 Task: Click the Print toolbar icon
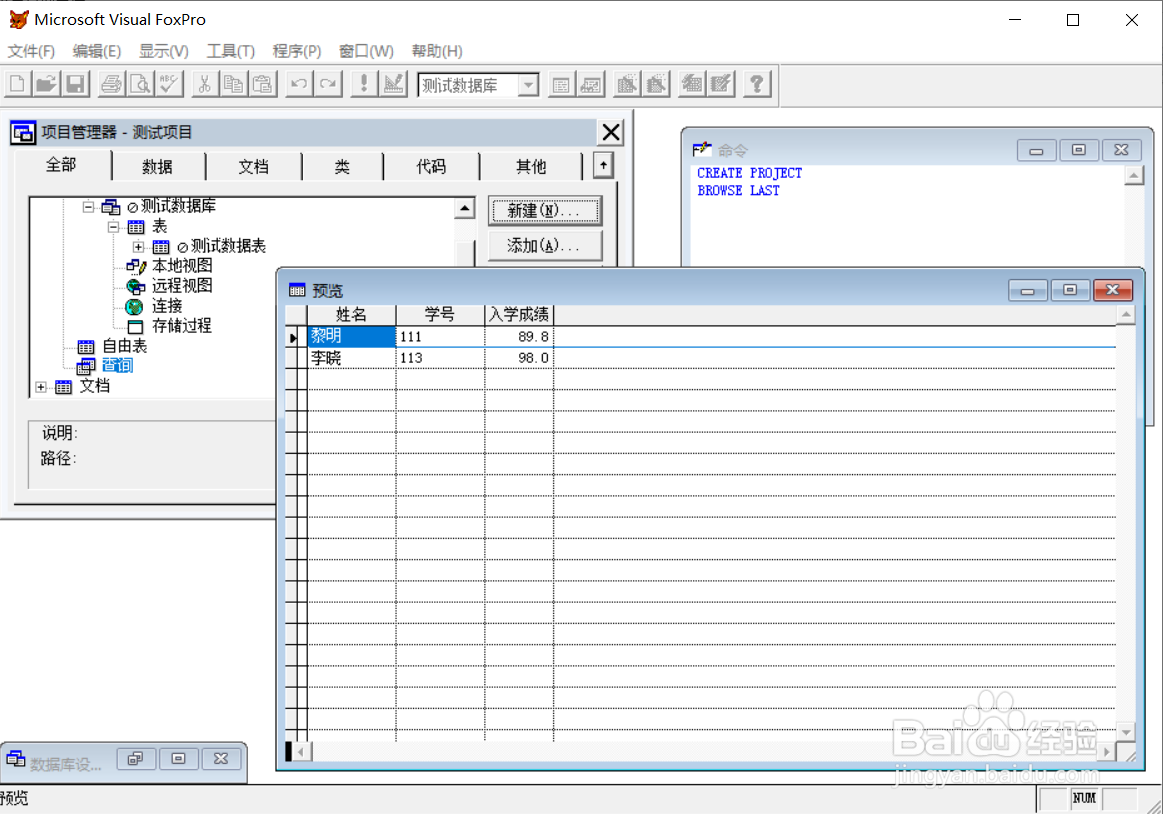click(111, 85)
